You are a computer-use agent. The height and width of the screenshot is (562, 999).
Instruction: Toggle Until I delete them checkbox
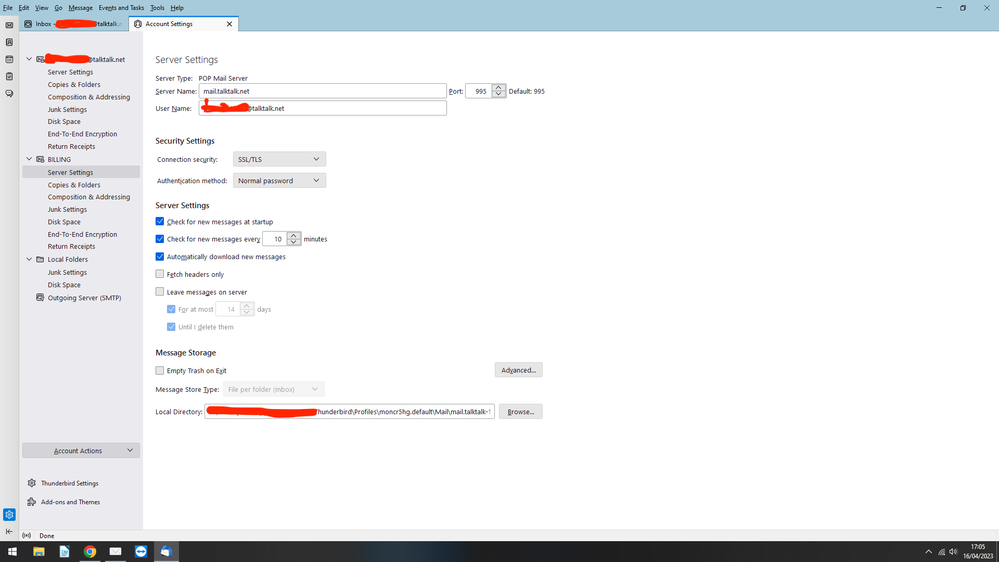171,327
